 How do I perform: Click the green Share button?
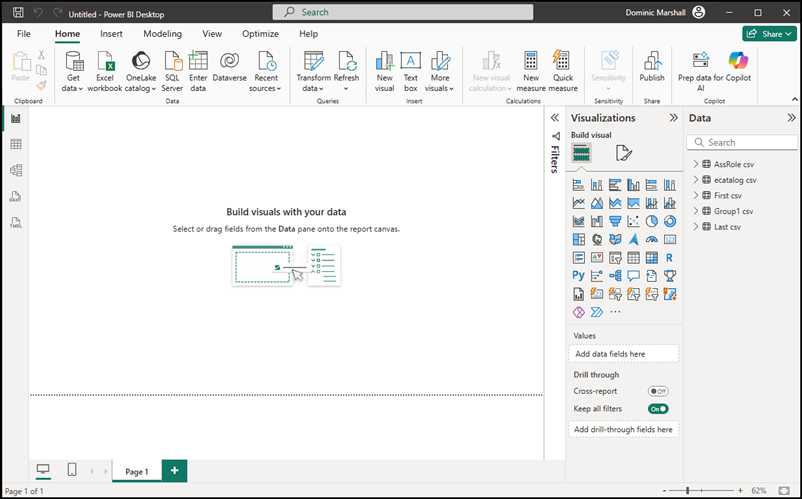coord(769,34)
